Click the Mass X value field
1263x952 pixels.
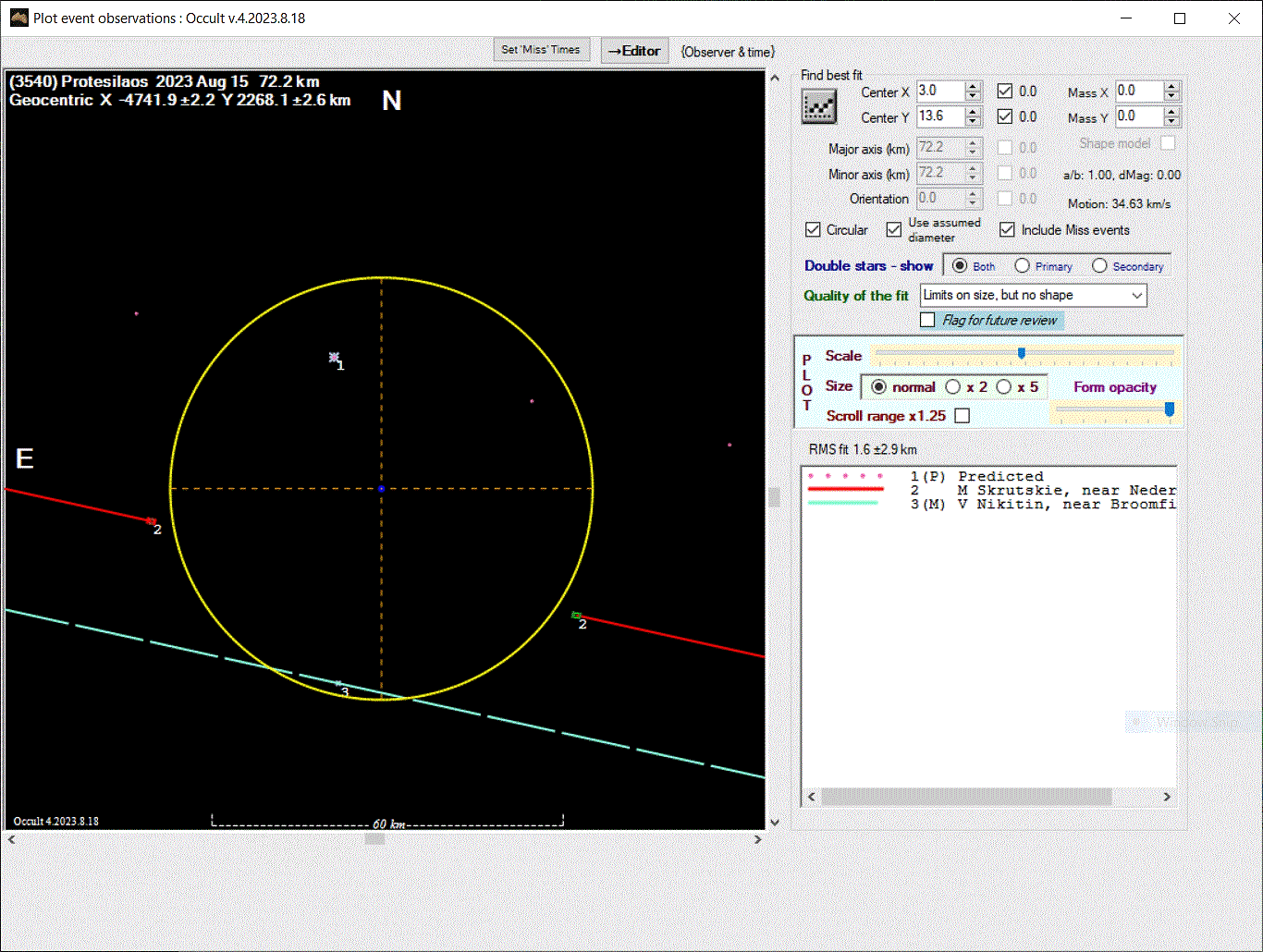[x=1139, y=91]
